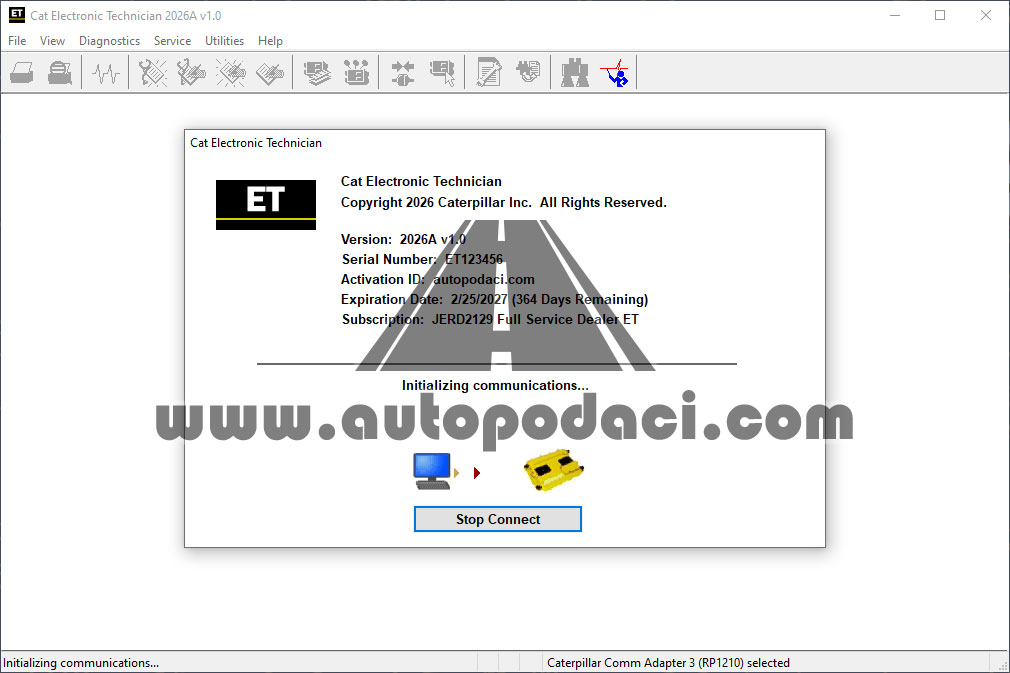Image resolution: width=1010 pixels, height=673 pixels.
Task: Click the Caterpillar Comm Adapter status bar panel
Action: click(668, 662)
